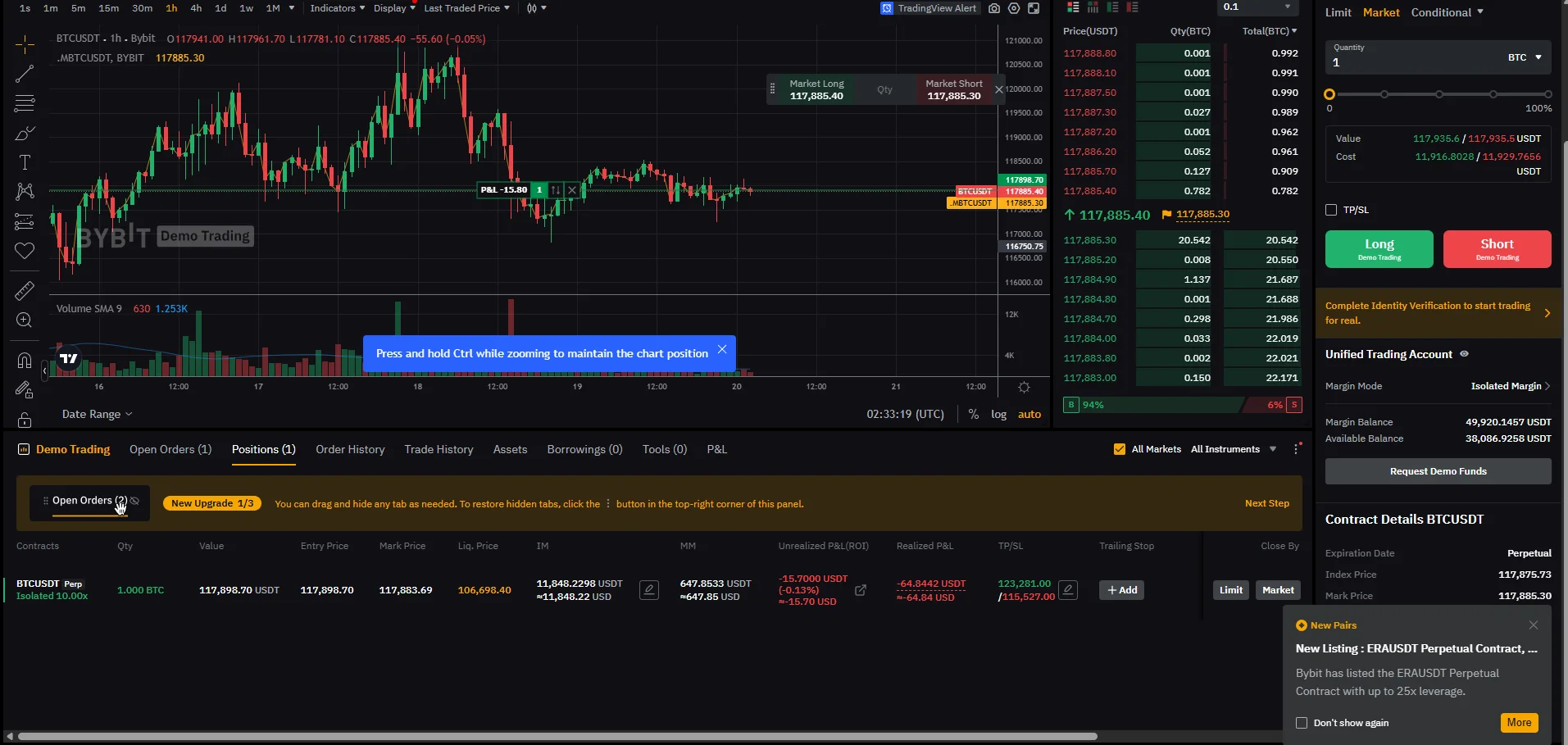Screen dimensions: 1568x745
Task: Click the green Long button
Action: [x=1379, y=249]
